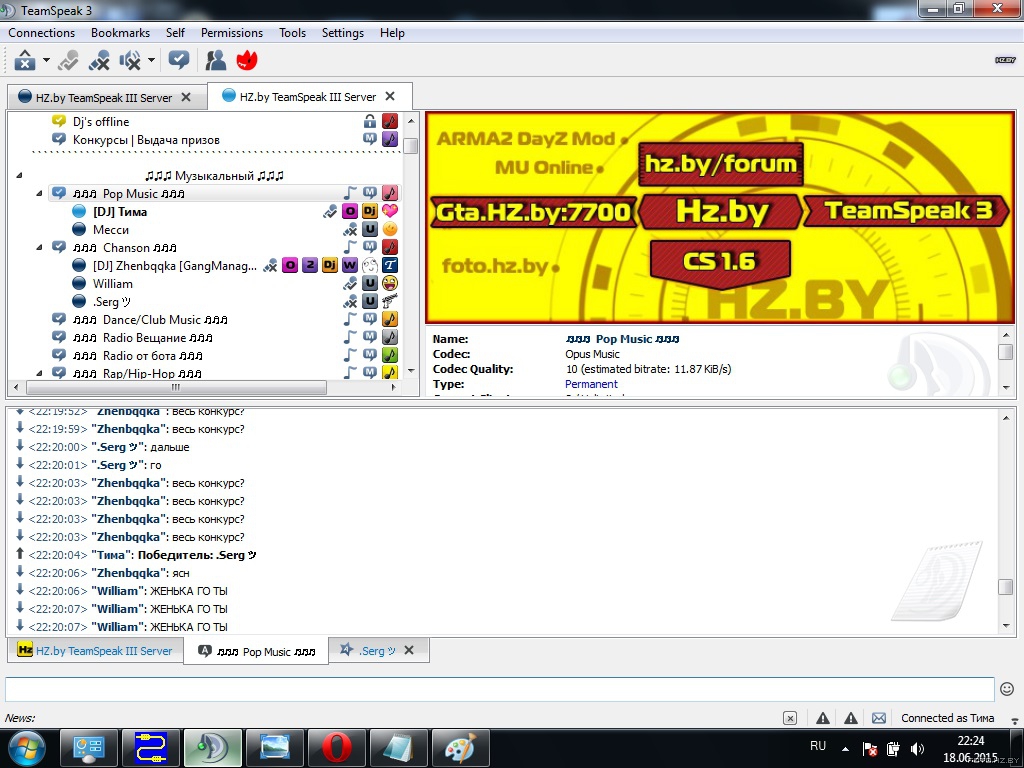Click the Disconnect from server toolbar icon
Screen dimensions: 1024x768
point(25,61)
